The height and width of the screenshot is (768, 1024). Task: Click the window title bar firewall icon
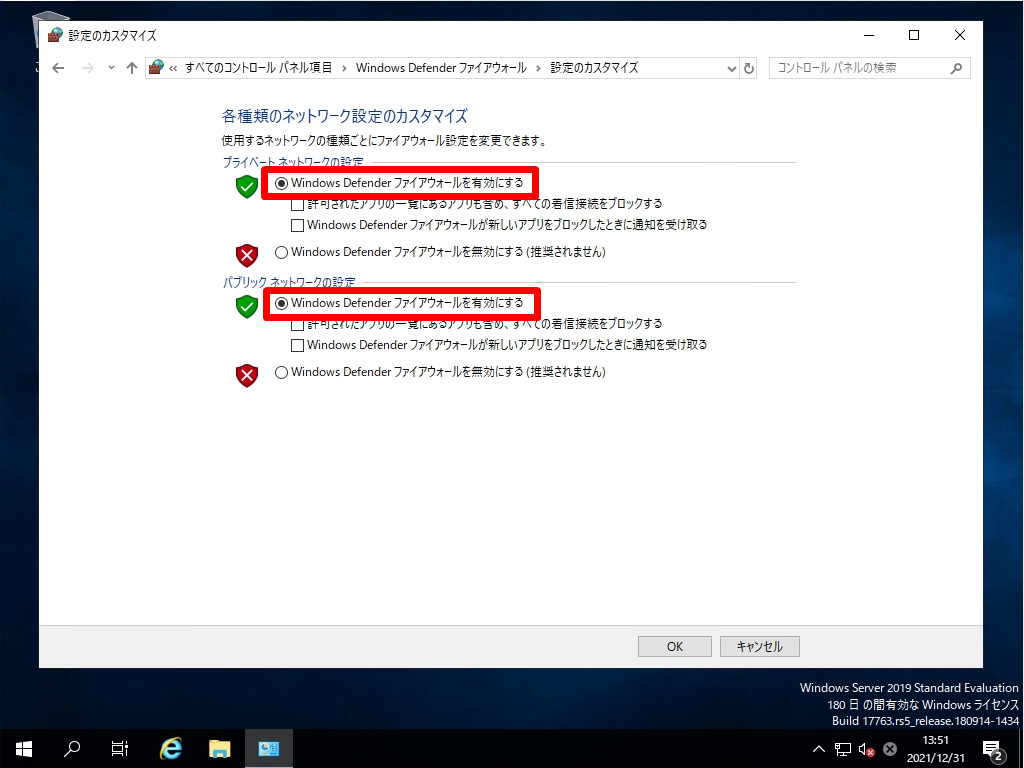click(x=56, y=35)
